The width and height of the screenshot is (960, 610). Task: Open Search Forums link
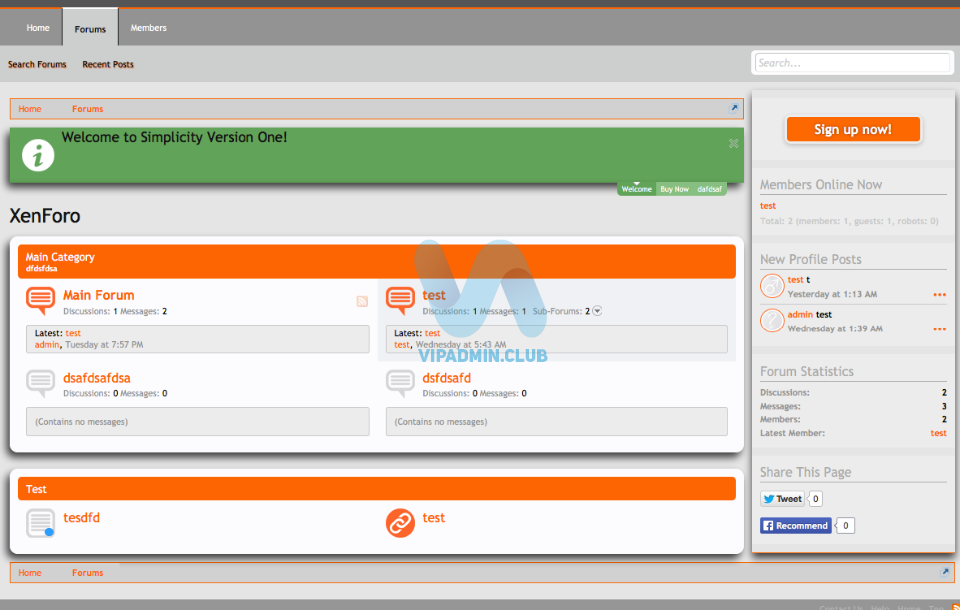click(37, 64)
